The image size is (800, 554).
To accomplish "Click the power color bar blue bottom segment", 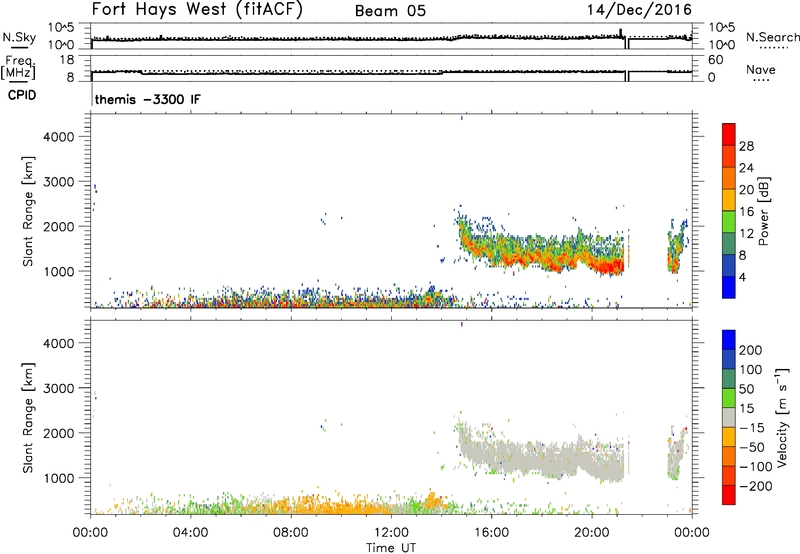I will pyautogui.click(x=729, y=287).
